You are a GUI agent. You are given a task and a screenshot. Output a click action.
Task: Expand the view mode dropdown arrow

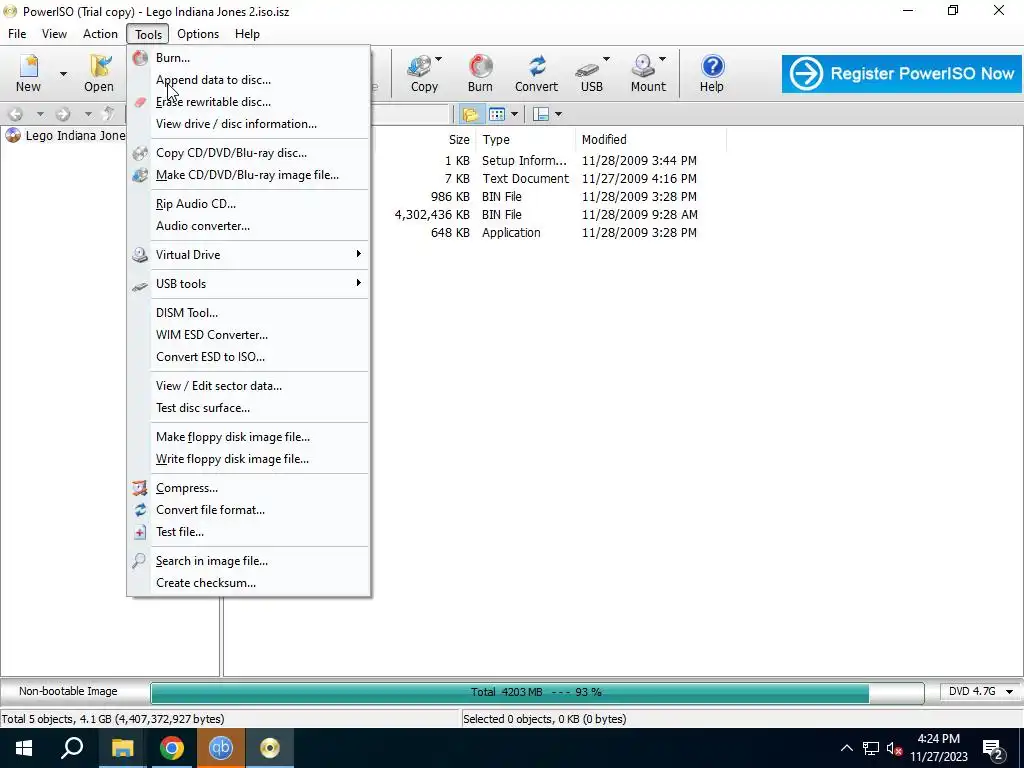tap(515, 114)
